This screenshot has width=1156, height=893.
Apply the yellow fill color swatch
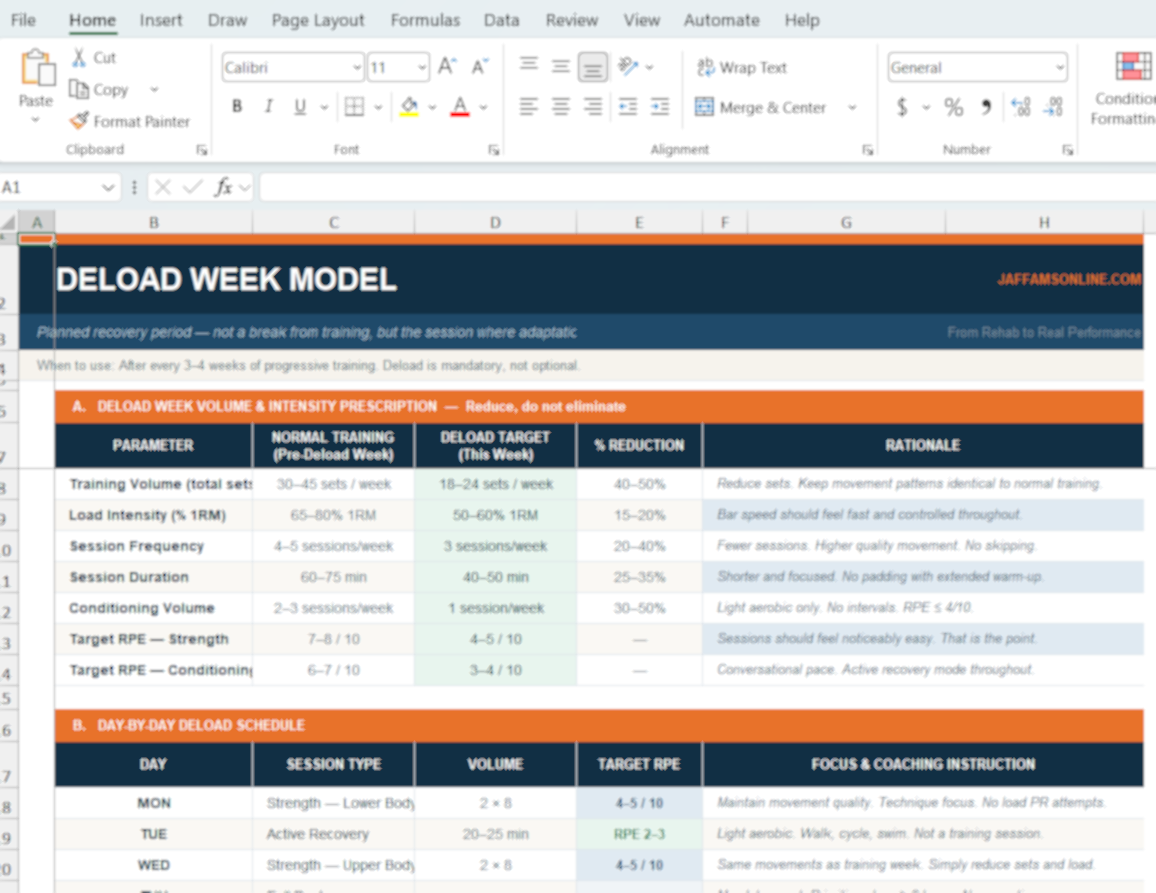click(x=409, y=107)
